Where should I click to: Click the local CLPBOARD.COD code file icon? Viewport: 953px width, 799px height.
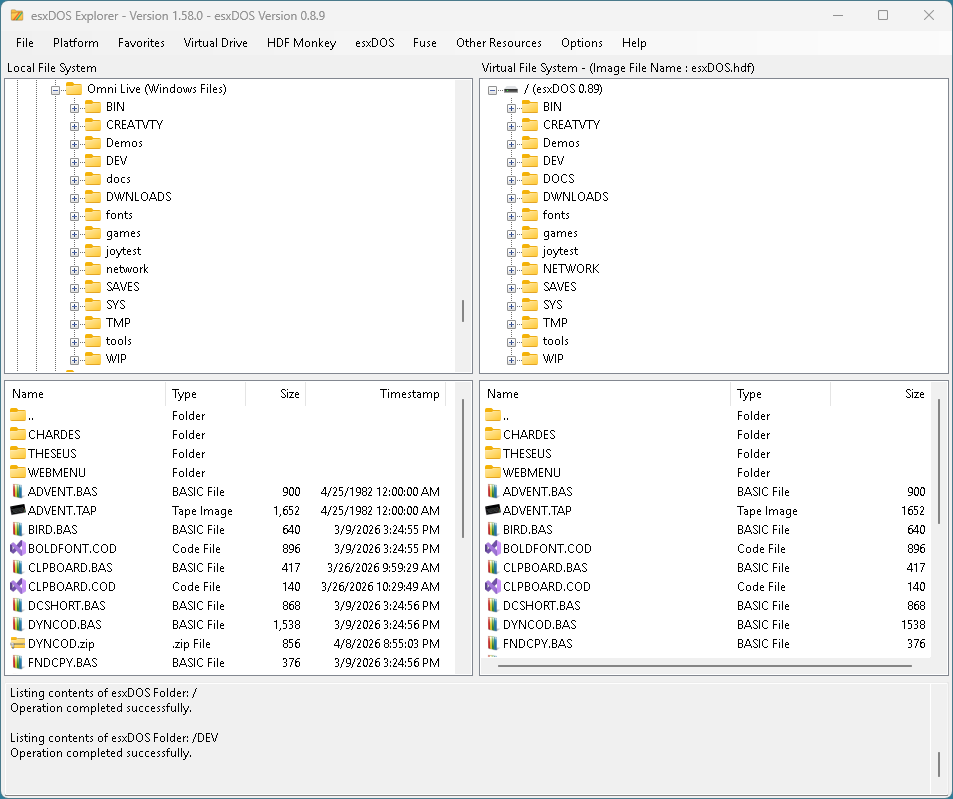[18, 586]
